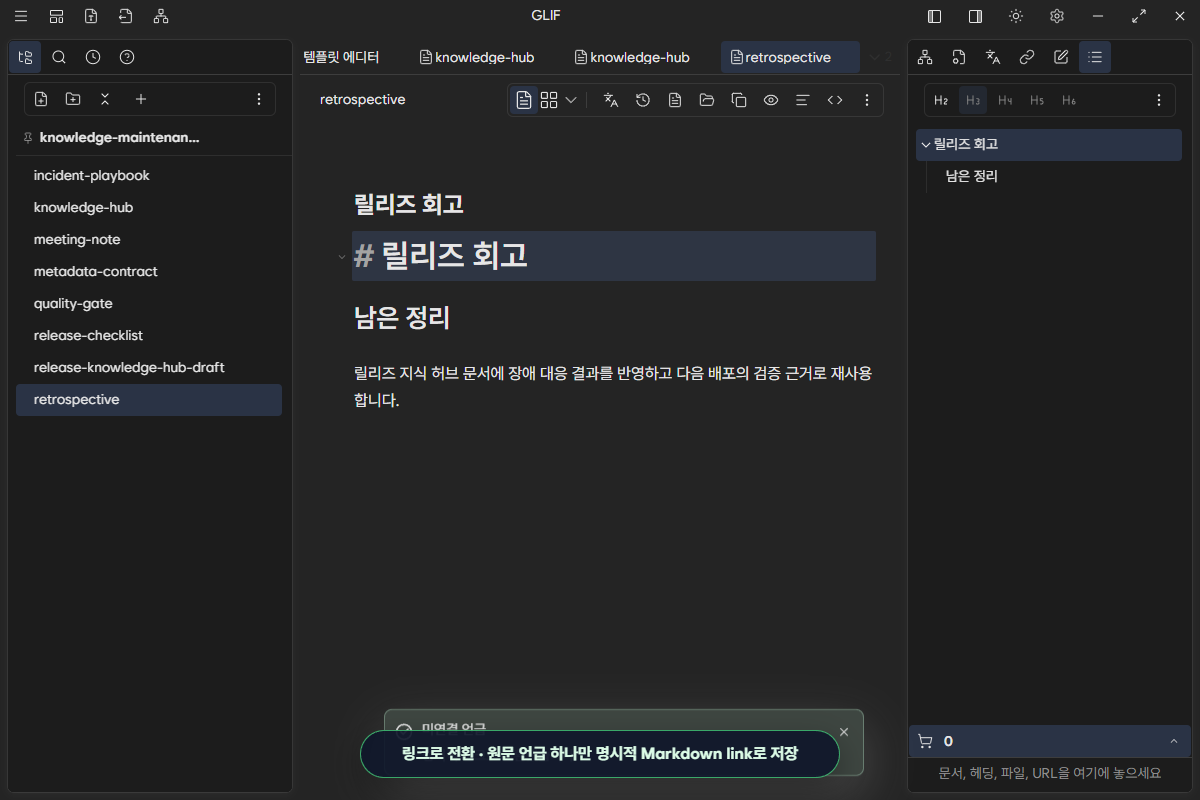Click the export document icon in title bar
Image resolution: width=1200 pixels, height=800 pixels.
click(91, 16)
